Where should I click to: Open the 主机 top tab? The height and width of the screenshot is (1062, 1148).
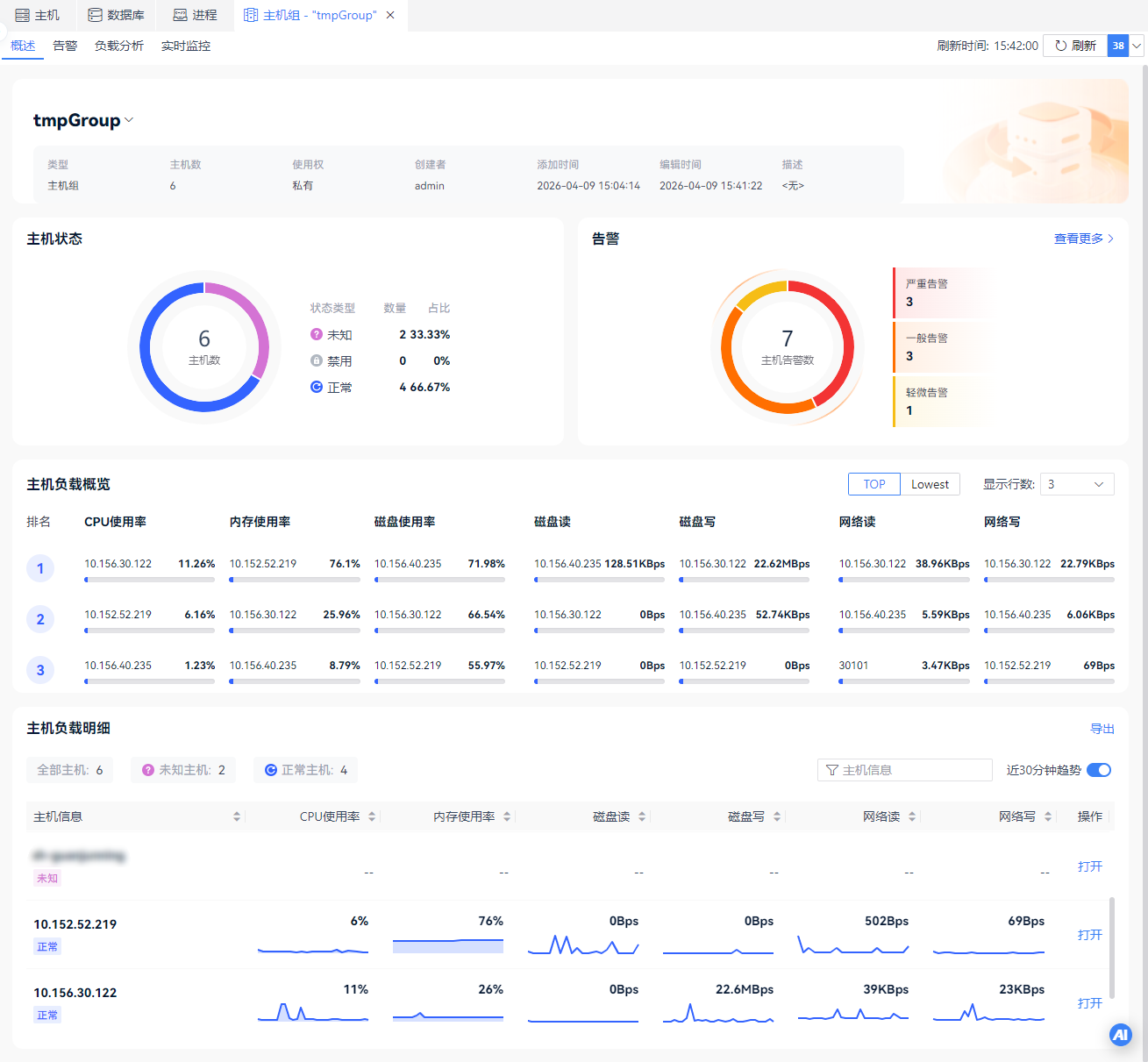(38, 15)
